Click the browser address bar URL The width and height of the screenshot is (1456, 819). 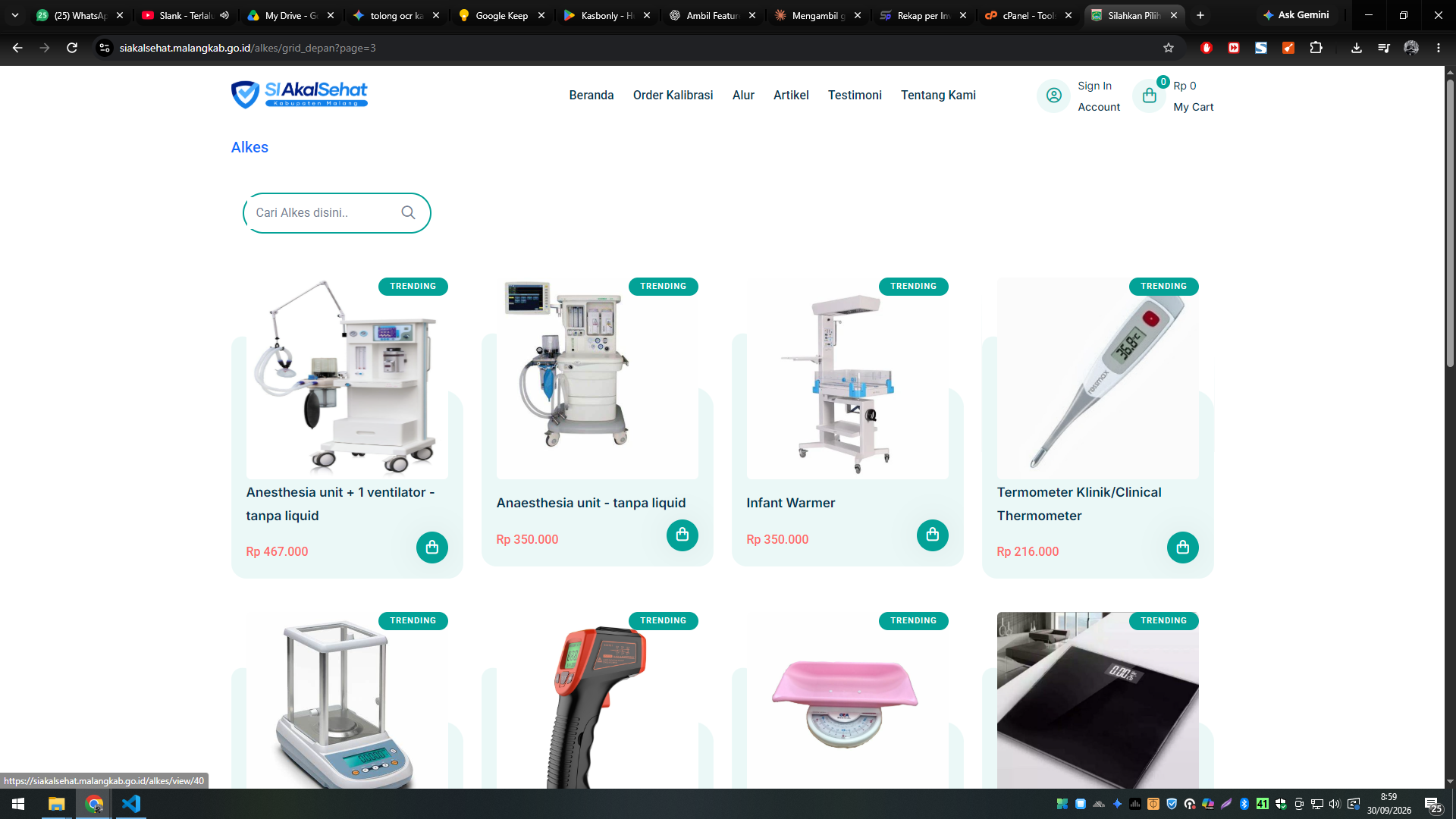pos(247,48)
